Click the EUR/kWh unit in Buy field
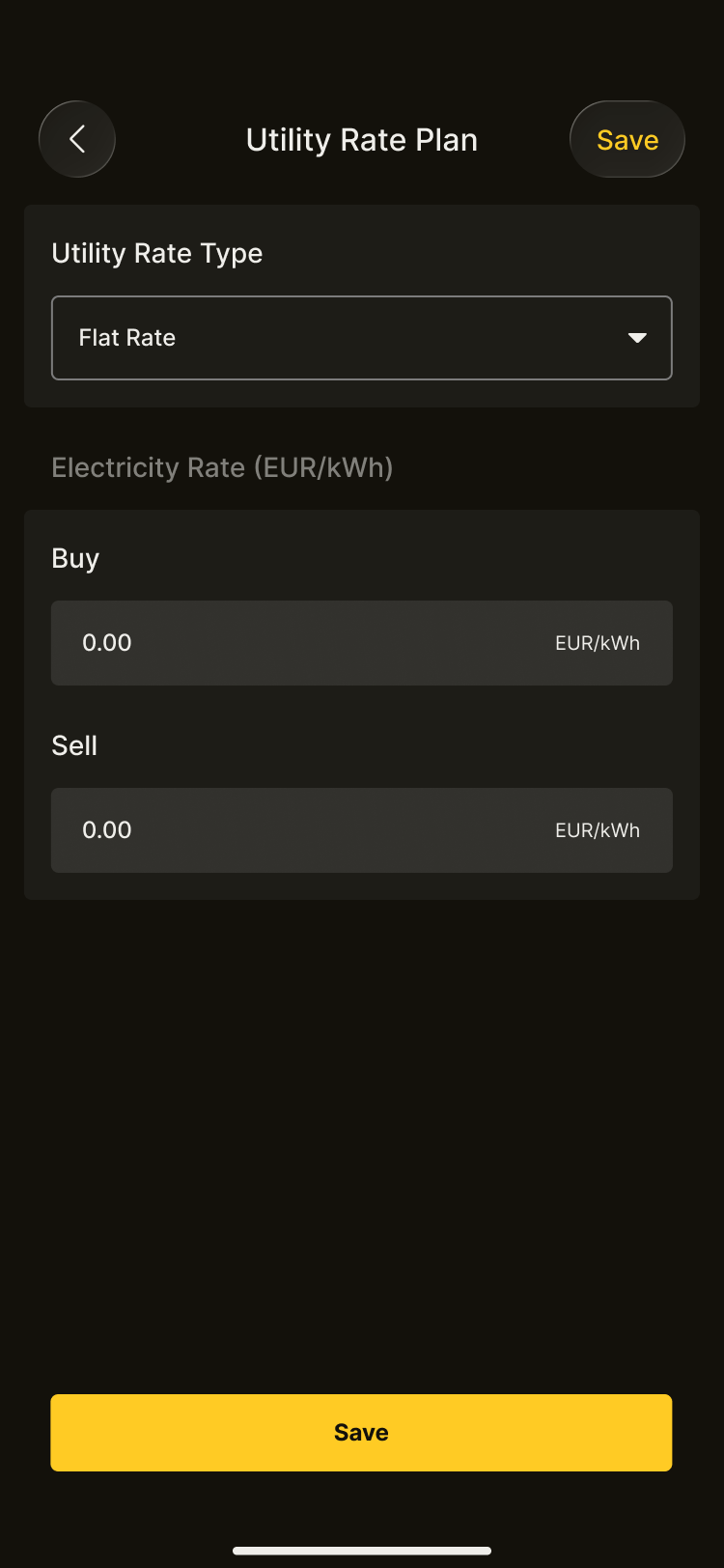 (x=598, y=644)
